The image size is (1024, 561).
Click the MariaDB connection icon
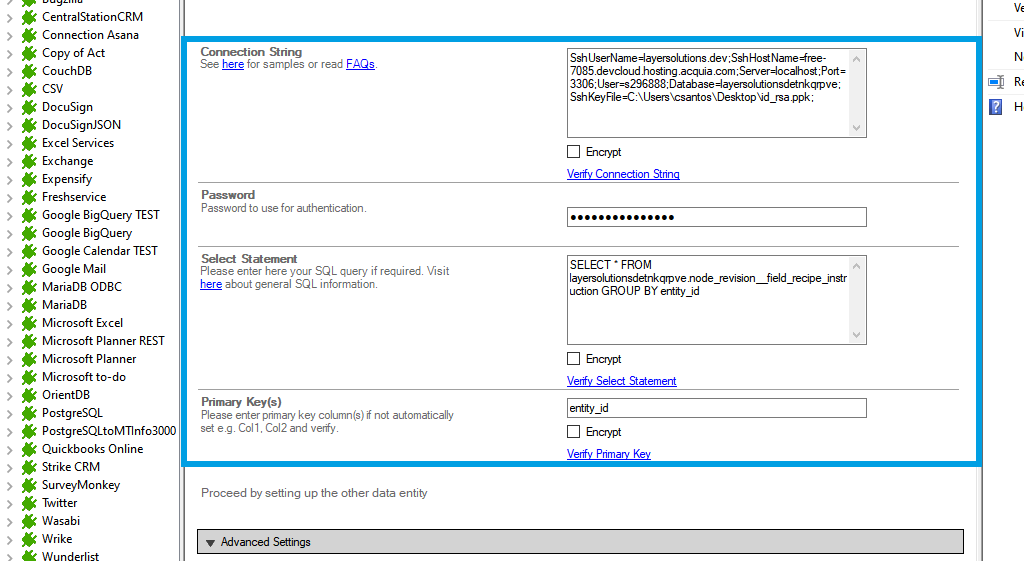click(29, 305)
